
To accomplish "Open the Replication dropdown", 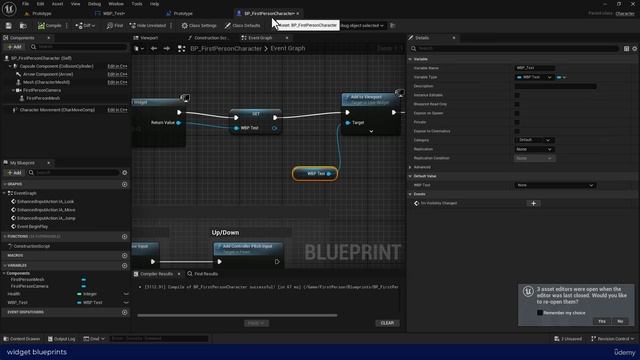I will [534, 149].
